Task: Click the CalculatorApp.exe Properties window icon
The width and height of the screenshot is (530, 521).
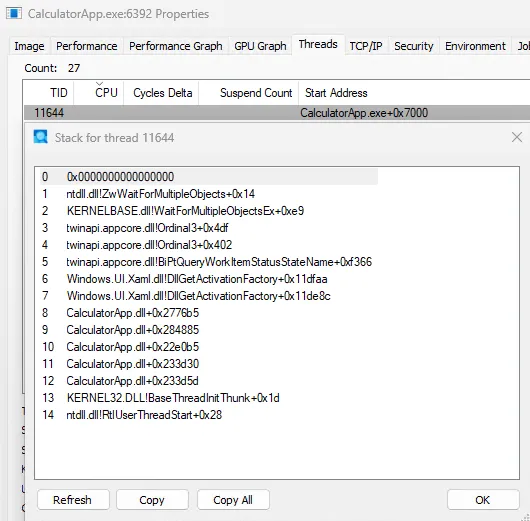Action: point(14,14)
